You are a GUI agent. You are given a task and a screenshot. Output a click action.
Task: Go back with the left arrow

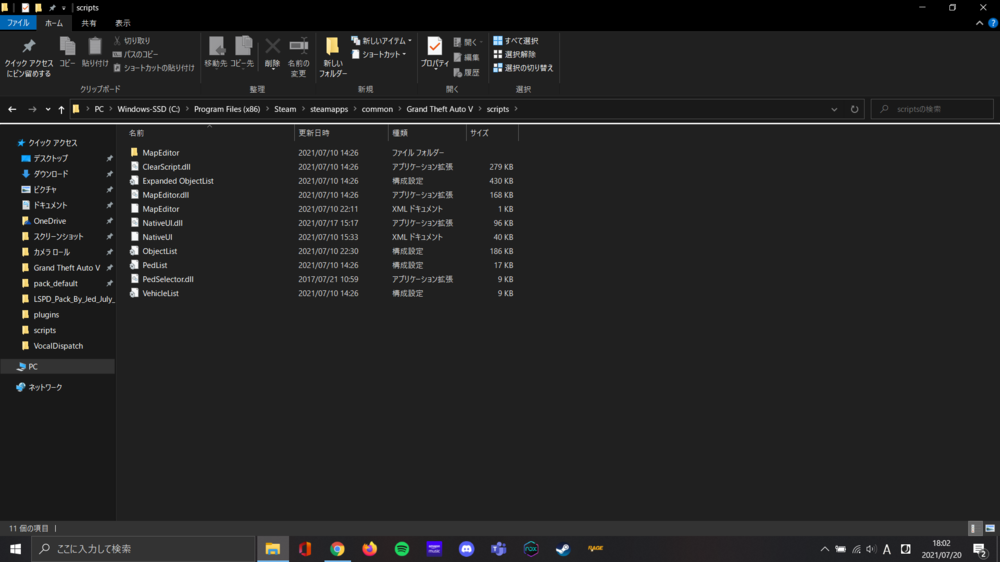(x=12, y=109)
